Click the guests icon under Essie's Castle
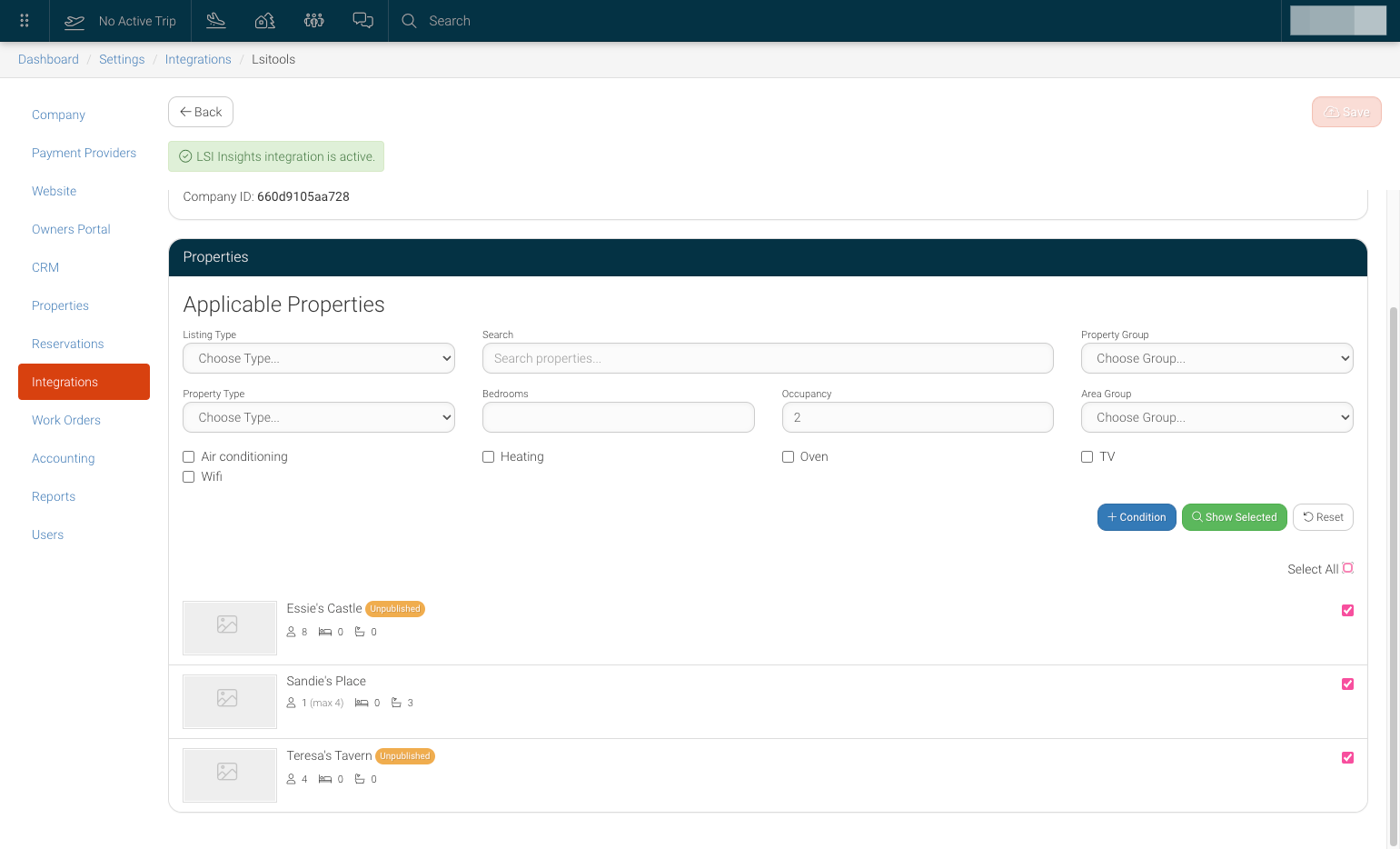The image size is (1400, 849). coord(291,632)
